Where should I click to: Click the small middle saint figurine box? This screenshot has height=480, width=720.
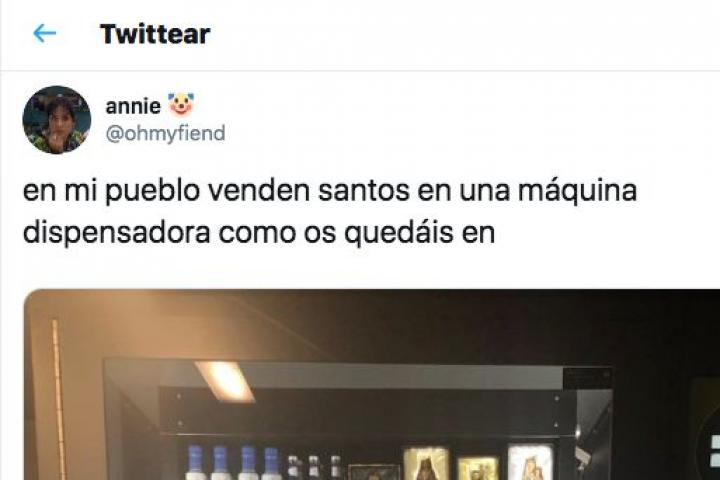click(x=478, y=468)
